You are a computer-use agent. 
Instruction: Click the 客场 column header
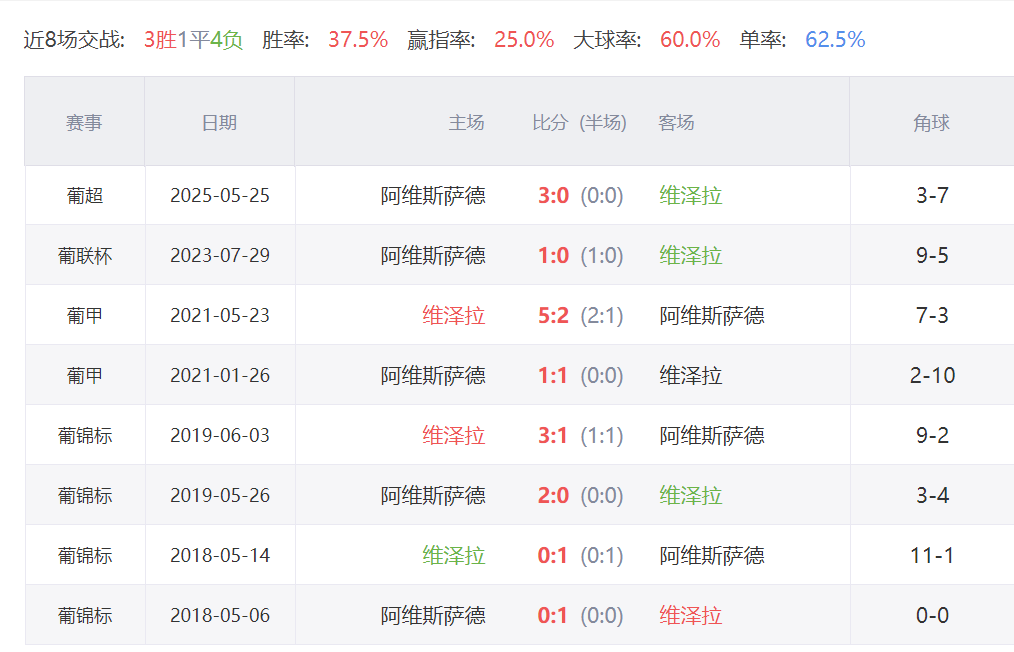pyautogui.click(x=676, y=122)
